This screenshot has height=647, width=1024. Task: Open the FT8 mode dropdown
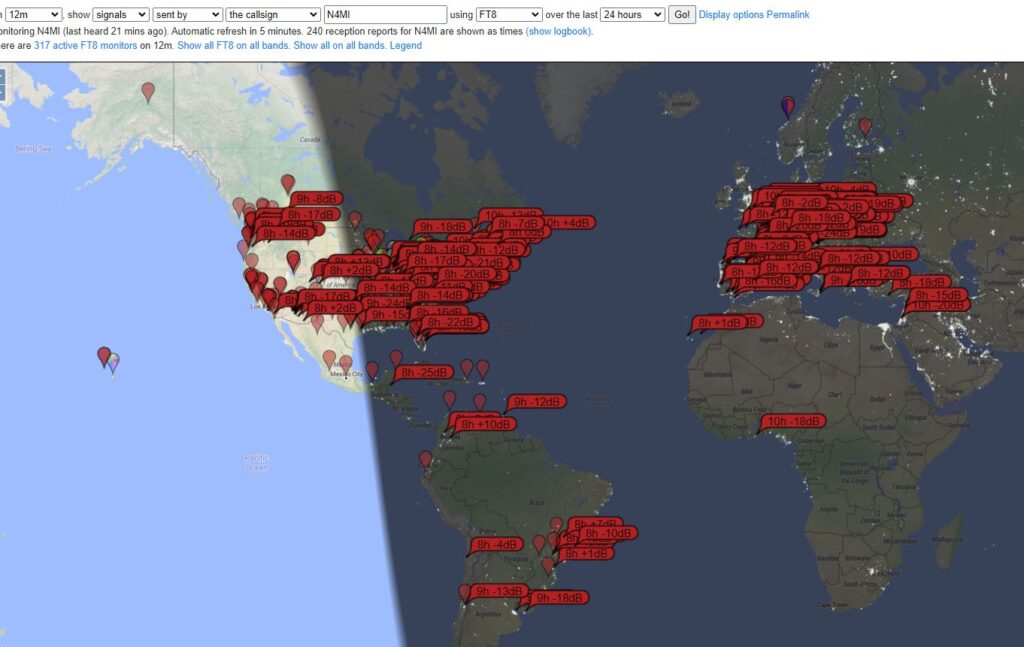point(508,15)
